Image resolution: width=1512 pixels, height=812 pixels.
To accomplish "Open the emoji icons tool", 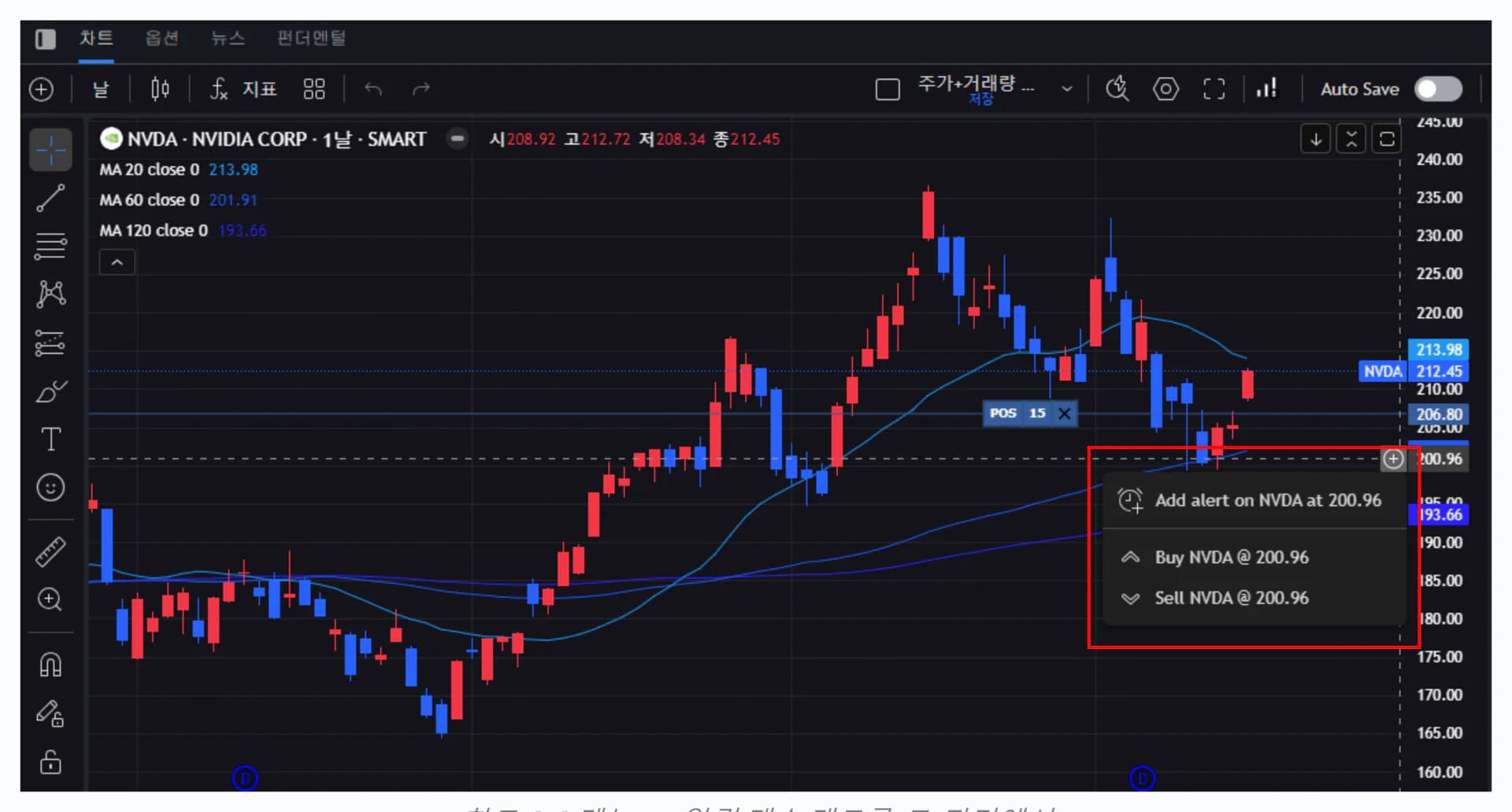I will click(50, 488).
